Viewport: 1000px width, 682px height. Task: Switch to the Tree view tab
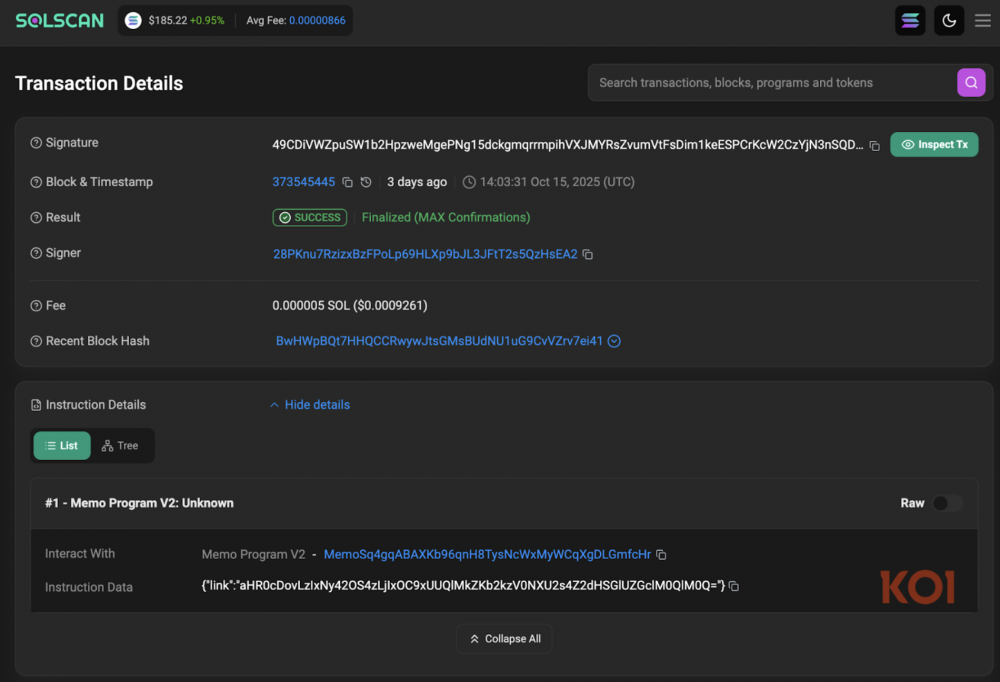point(120,446)
